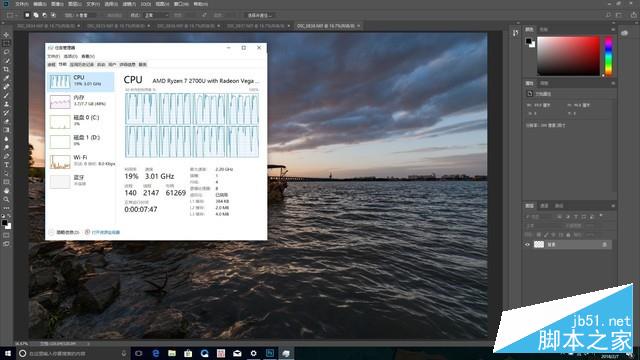
Task: Toggle Lock all in Layers panel
Action: pos(568,235)
